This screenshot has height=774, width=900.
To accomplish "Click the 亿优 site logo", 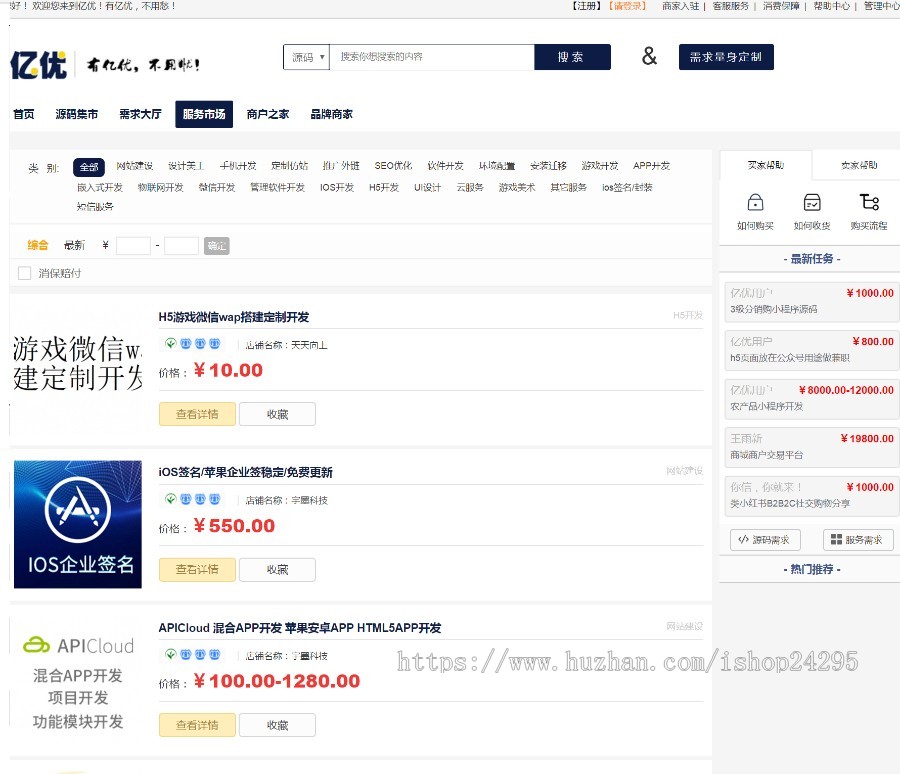I will coord(39,65).
